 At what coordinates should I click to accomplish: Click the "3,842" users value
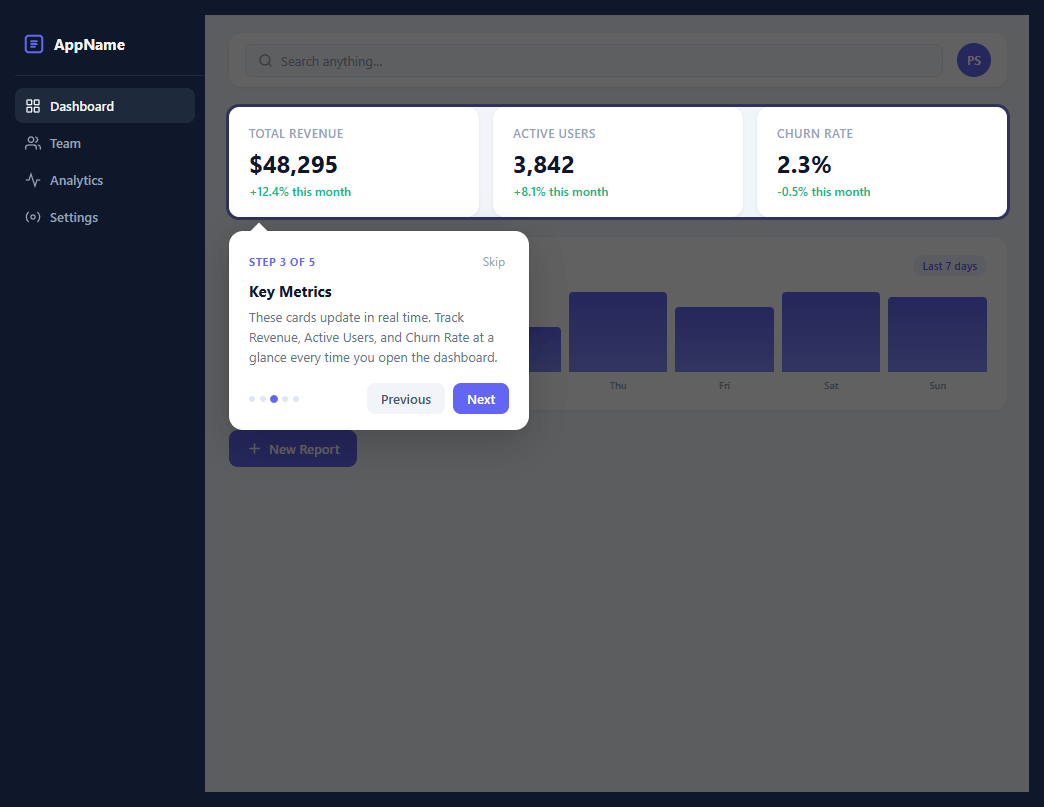543,164
